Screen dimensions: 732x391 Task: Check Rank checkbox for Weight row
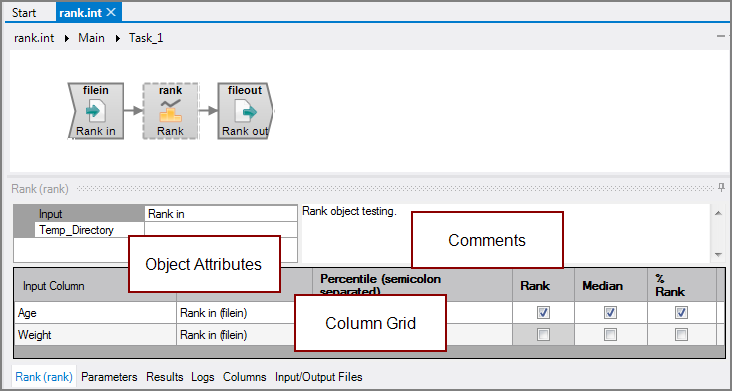(543, 334)
